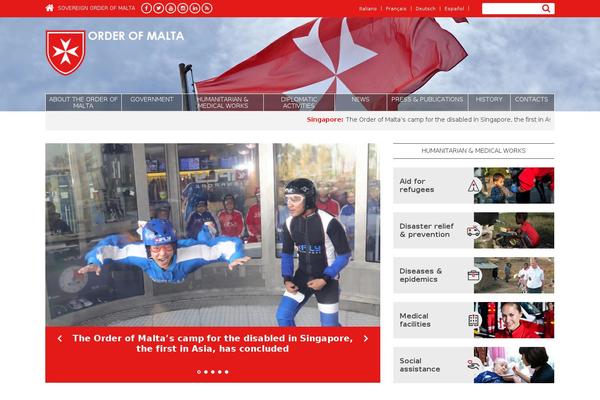Click the Diseases & epidemics medical kit icon
600x400 pixels.
click(x=474, y=275)
